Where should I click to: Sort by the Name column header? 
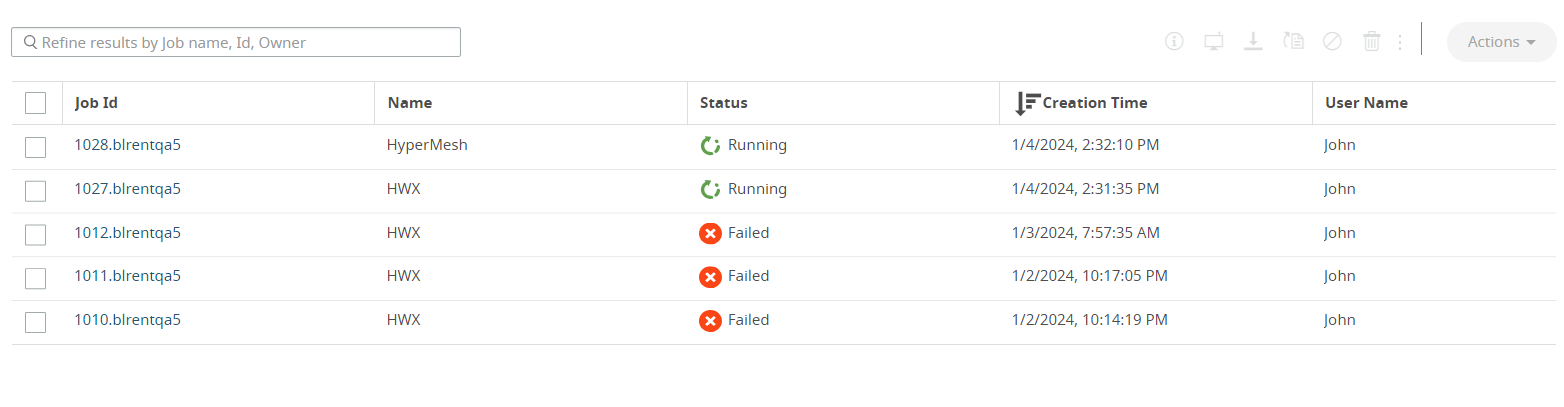409,103
